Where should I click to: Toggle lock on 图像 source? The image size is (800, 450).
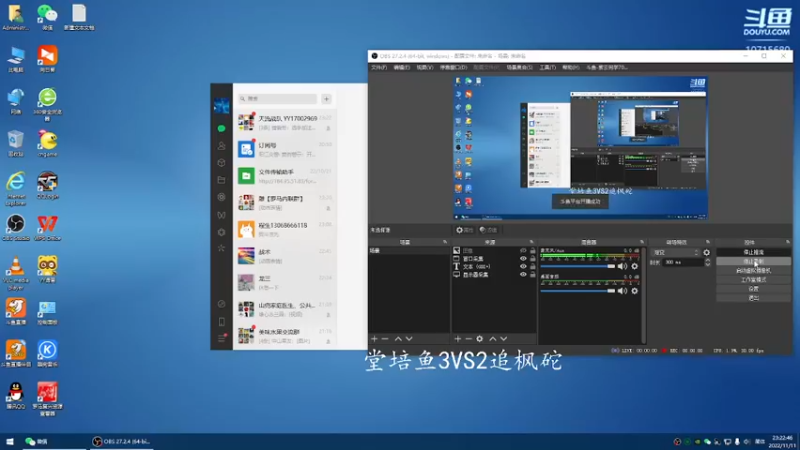533,251
